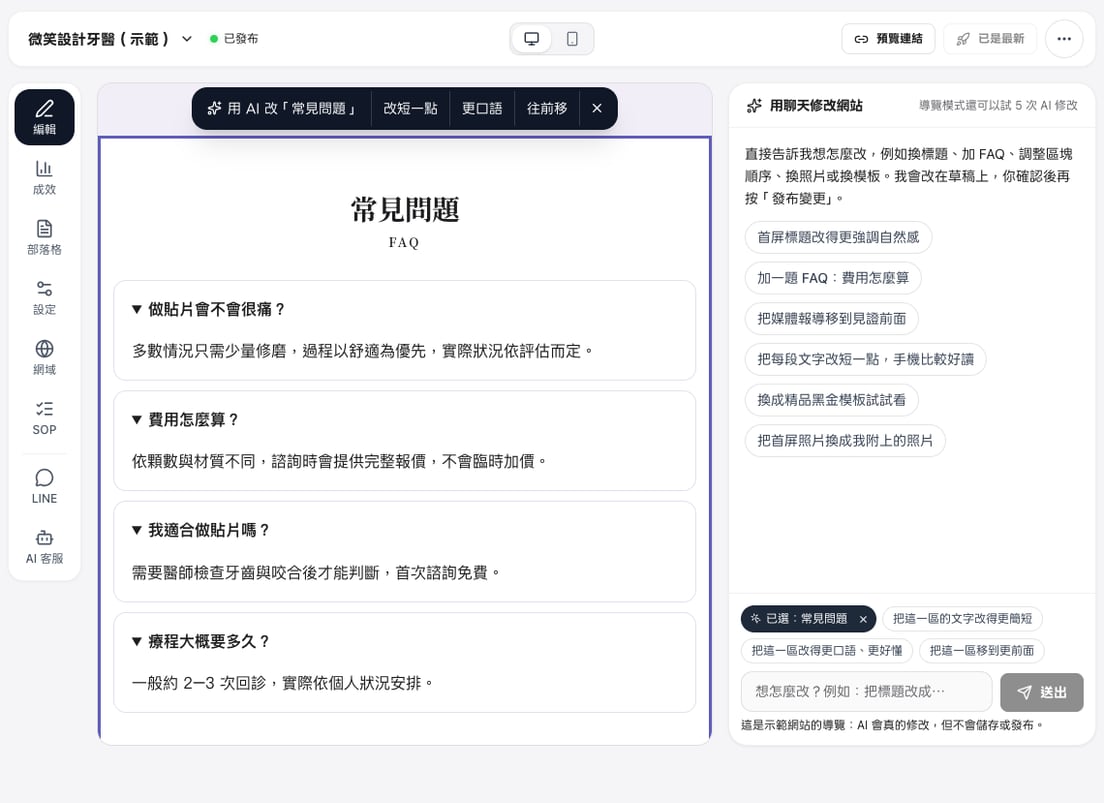Screen dimensions: 1104x803
Task: Select suggestion 把媒體報導移到見證前面
Action: click(832, 318)
